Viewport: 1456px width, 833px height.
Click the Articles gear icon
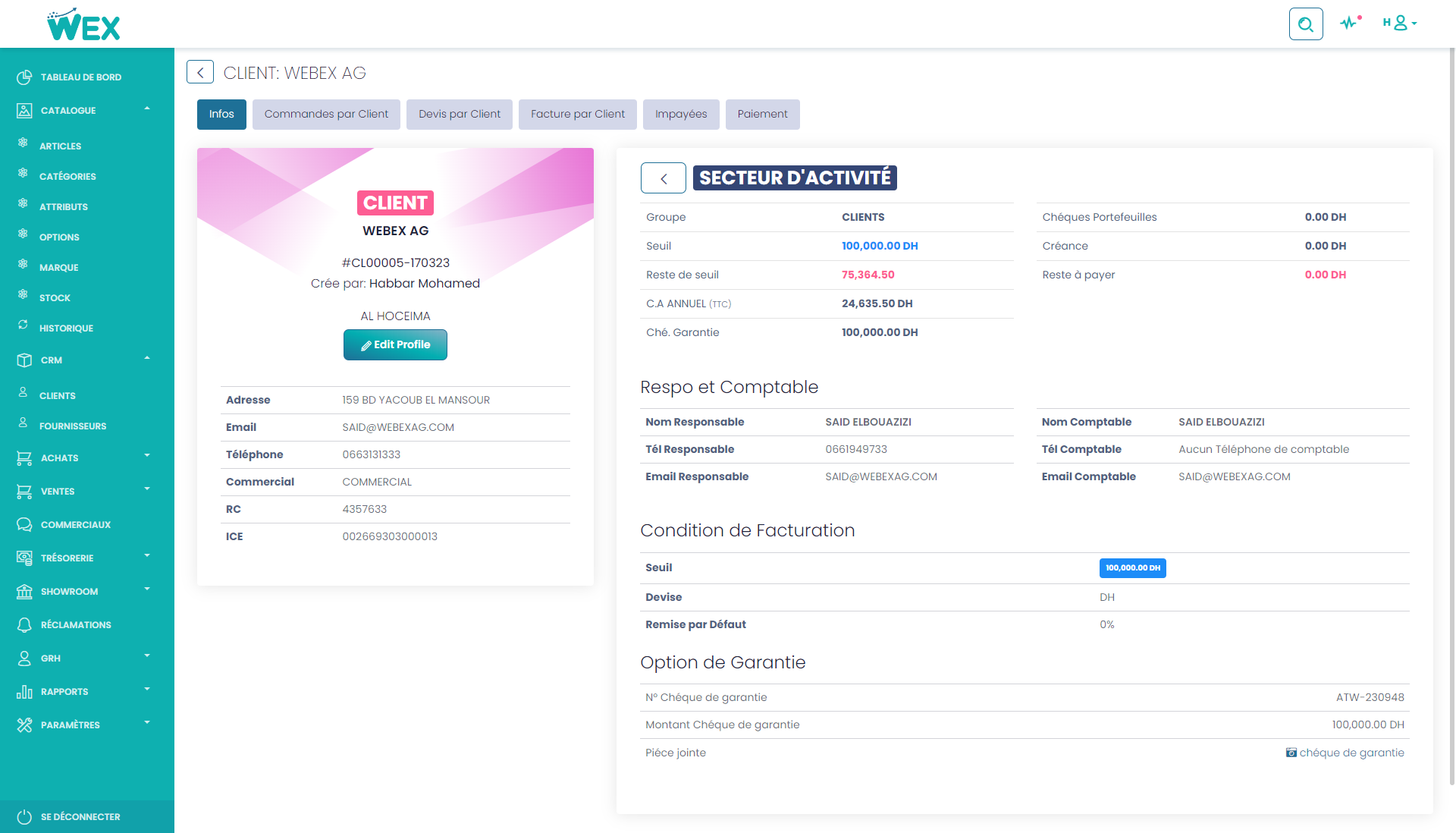click(23, 143)
